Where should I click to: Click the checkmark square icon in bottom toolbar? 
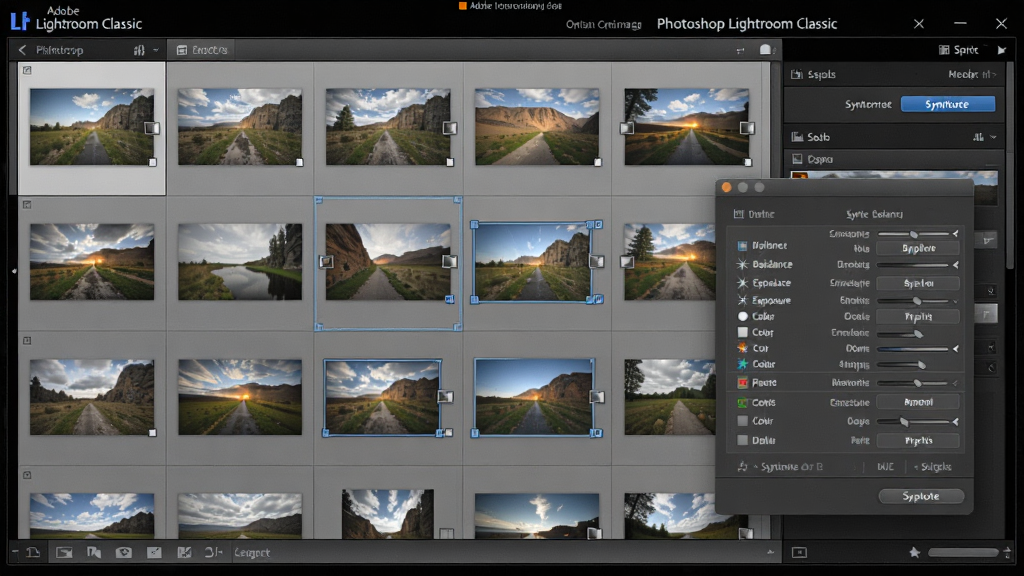154,552
